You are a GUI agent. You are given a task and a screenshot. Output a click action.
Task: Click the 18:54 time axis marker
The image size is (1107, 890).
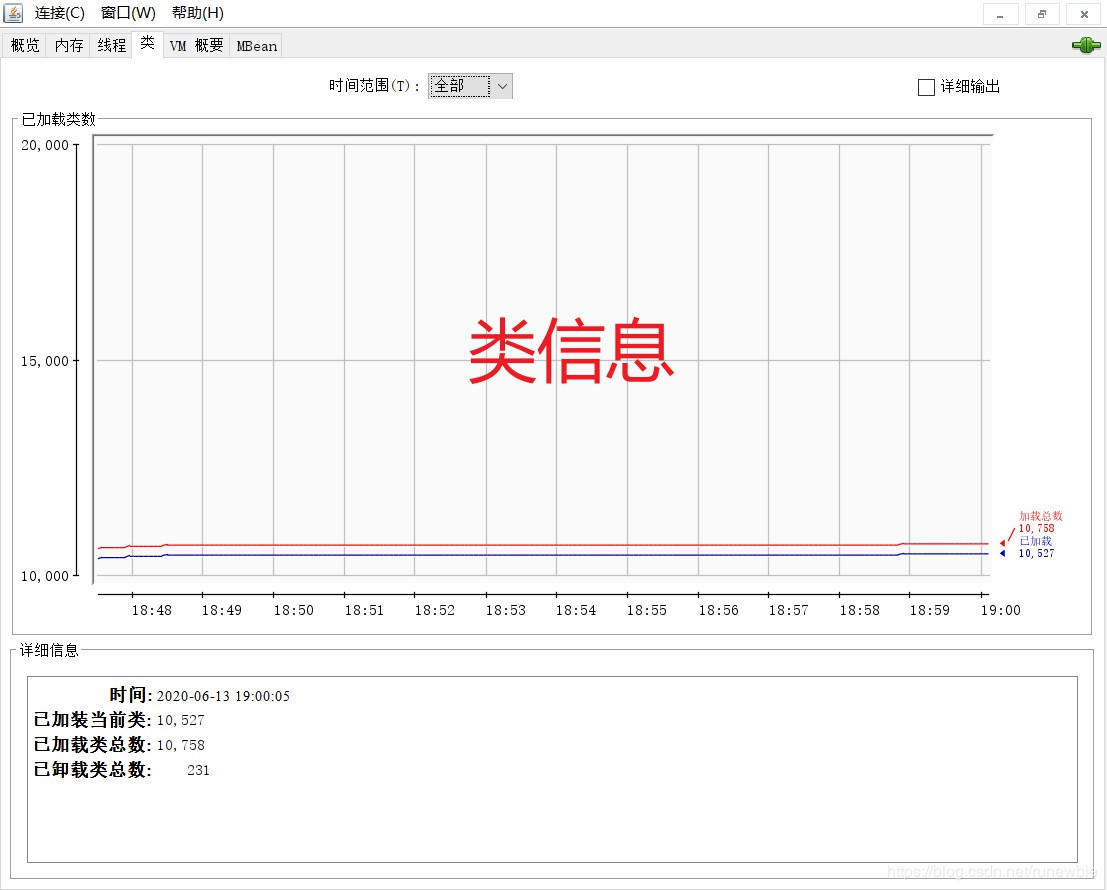pos(575,610)
